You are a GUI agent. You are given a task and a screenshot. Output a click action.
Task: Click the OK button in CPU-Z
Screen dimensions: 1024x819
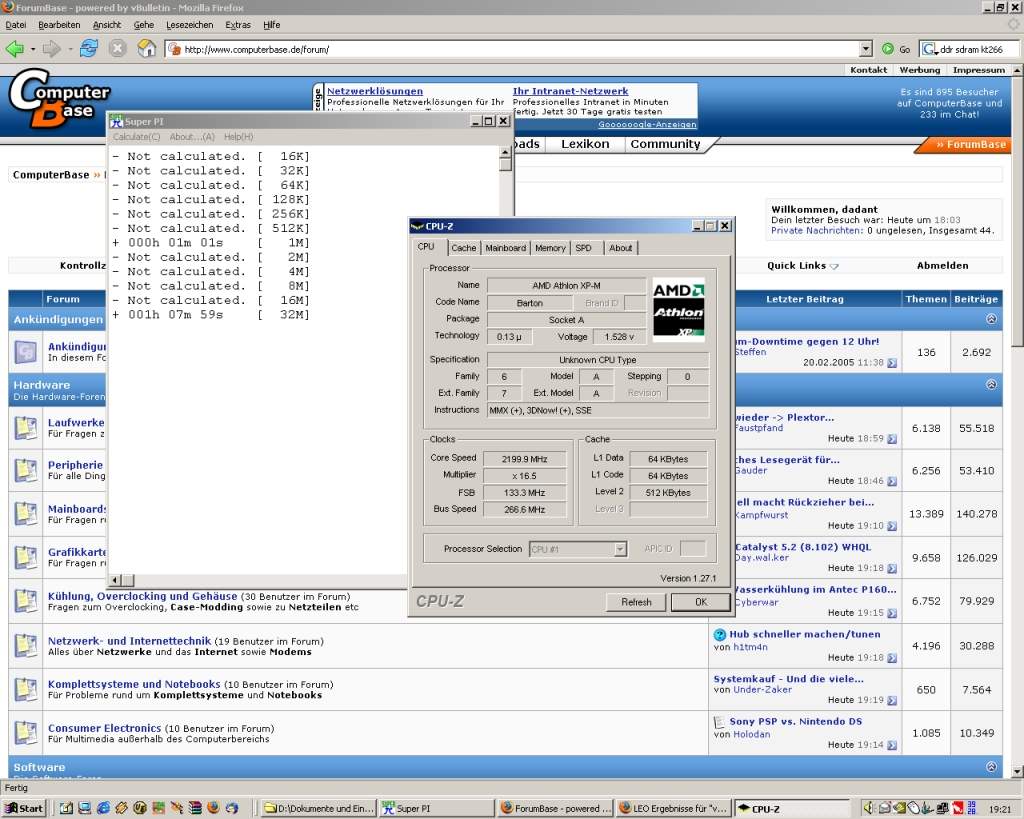pos(701,602)
